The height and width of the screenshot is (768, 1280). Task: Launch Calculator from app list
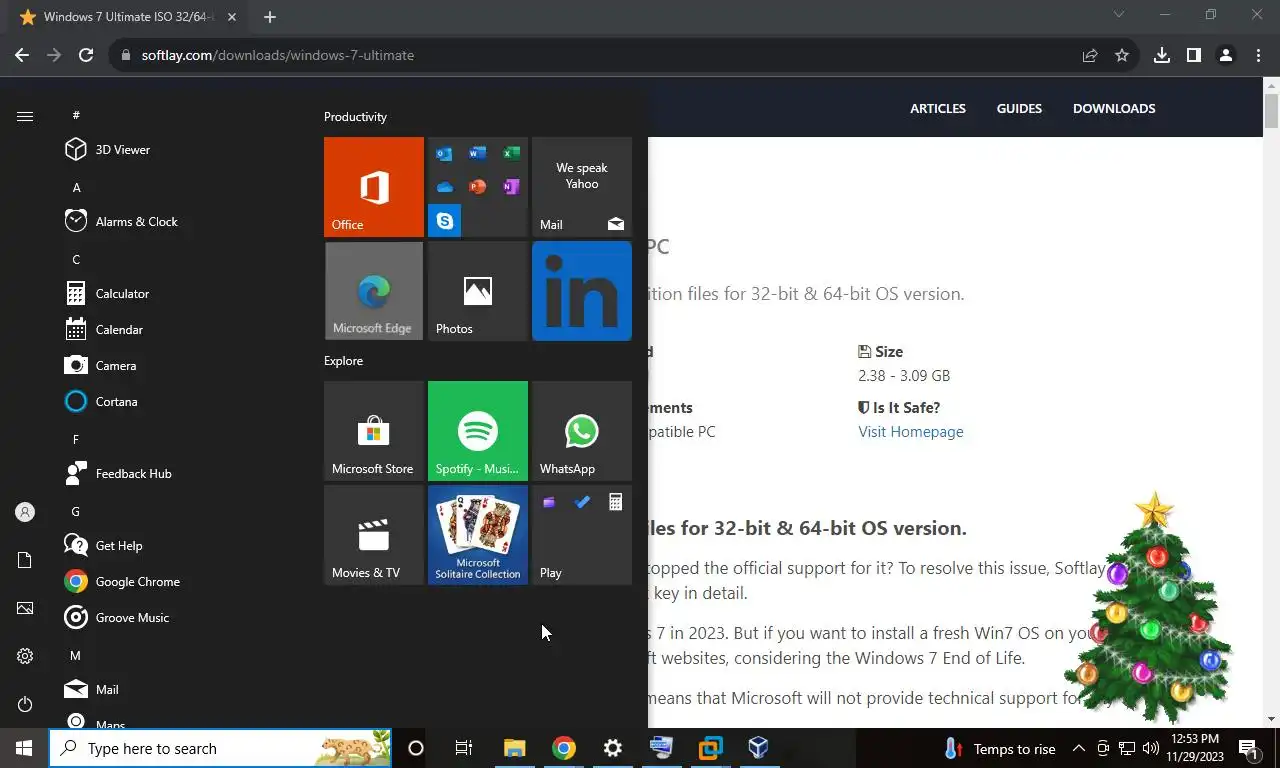tap(184, 294)
